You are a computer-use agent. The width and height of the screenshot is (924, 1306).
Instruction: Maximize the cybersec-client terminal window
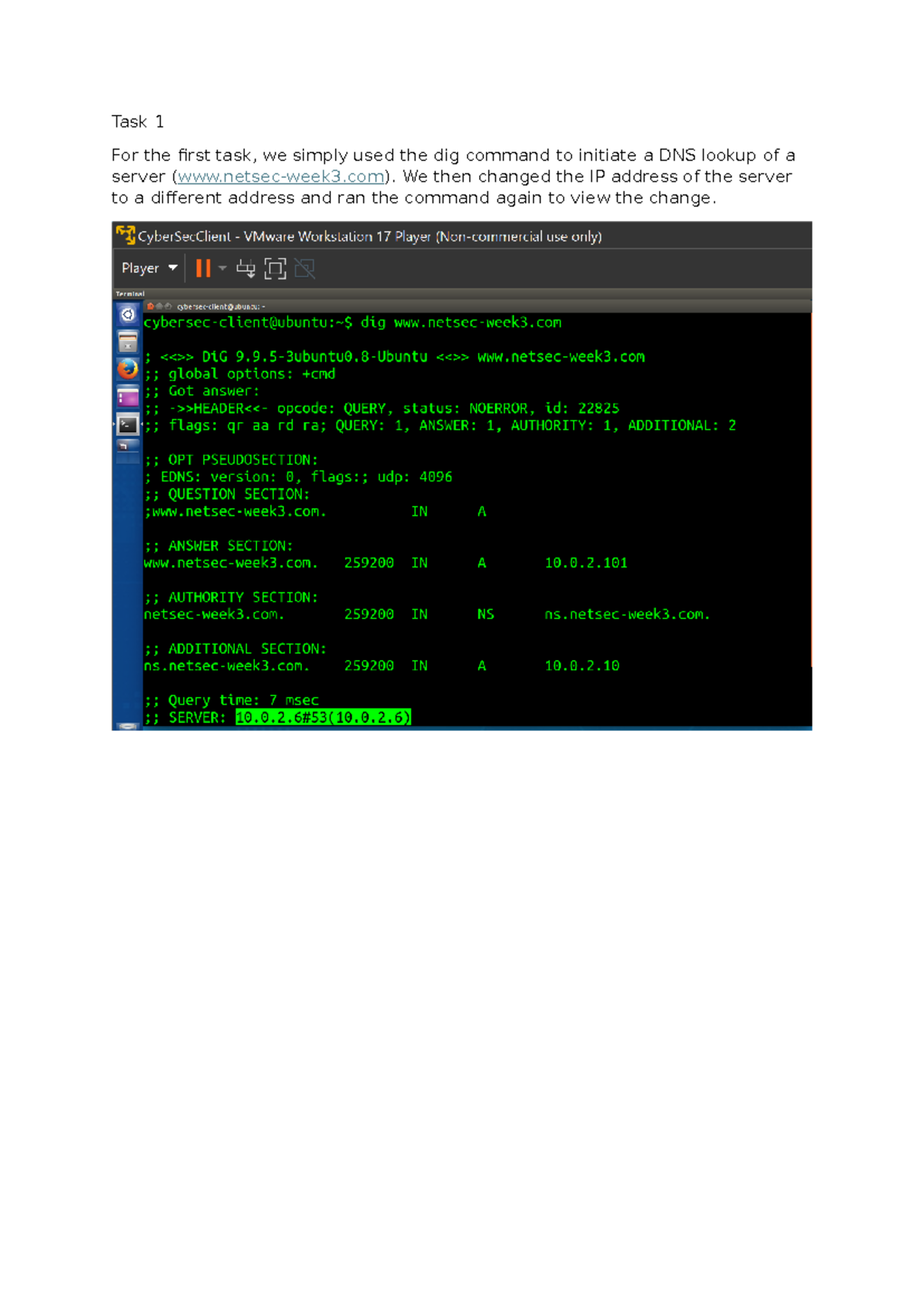pos(168,306)
